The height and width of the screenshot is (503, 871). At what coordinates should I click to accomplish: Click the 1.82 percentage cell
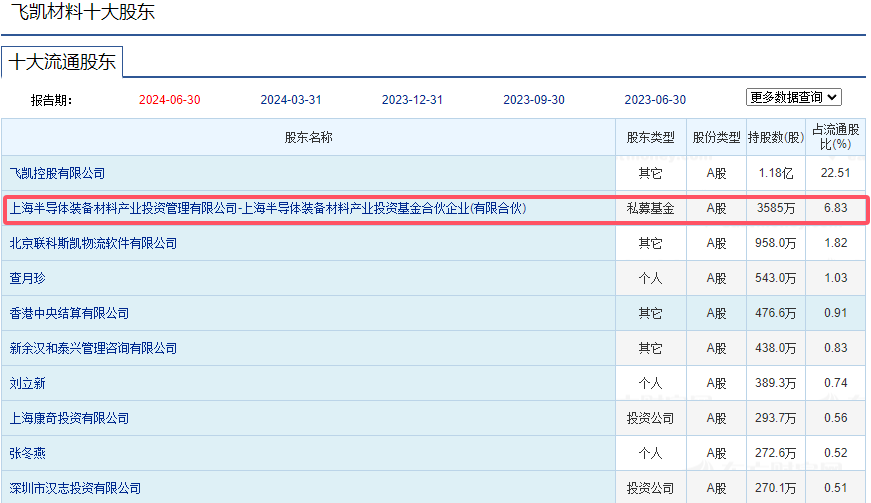(835, 243)
